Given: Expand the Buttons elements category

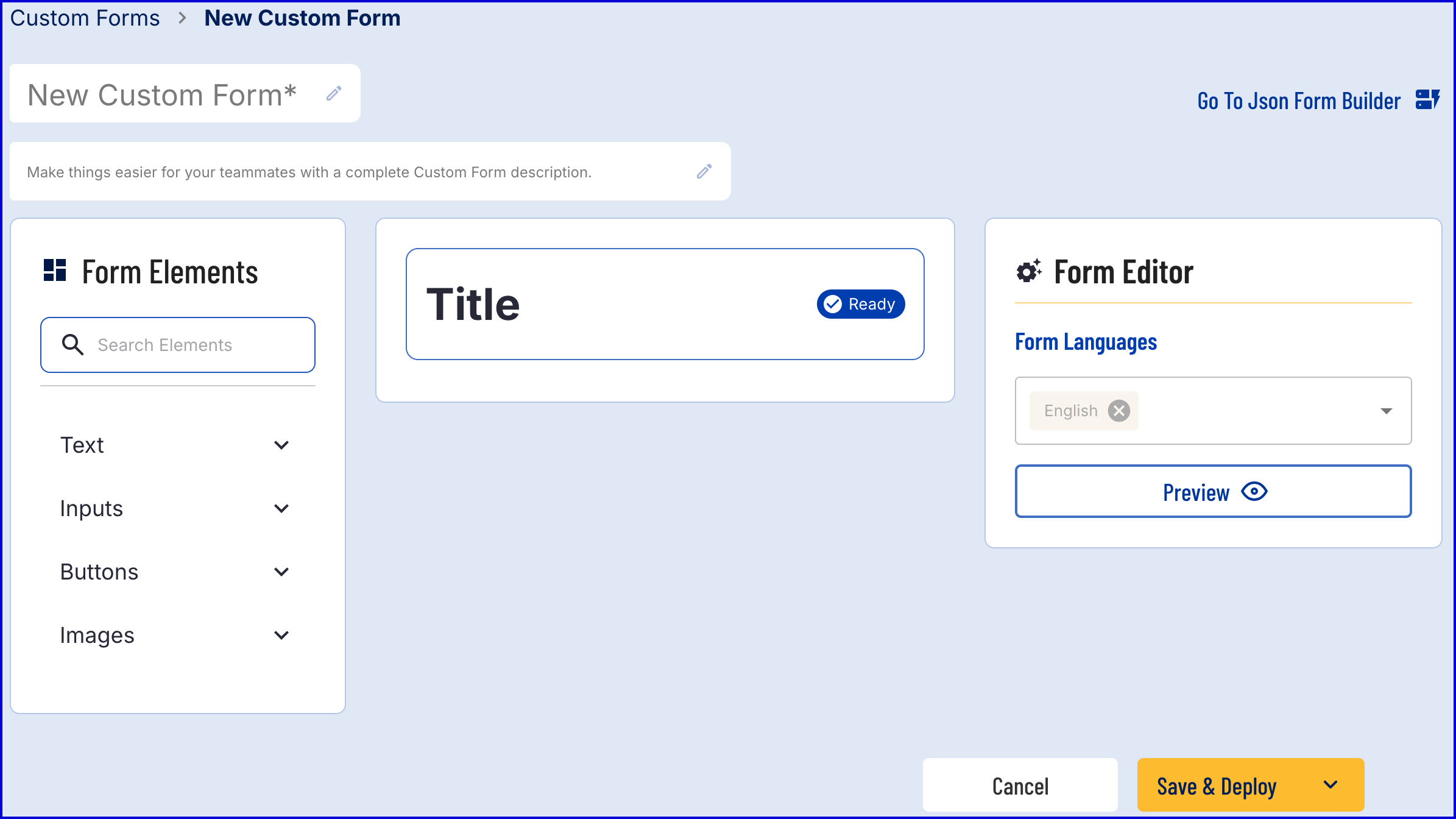Looking at the screenshot, I should click(281, 572).
